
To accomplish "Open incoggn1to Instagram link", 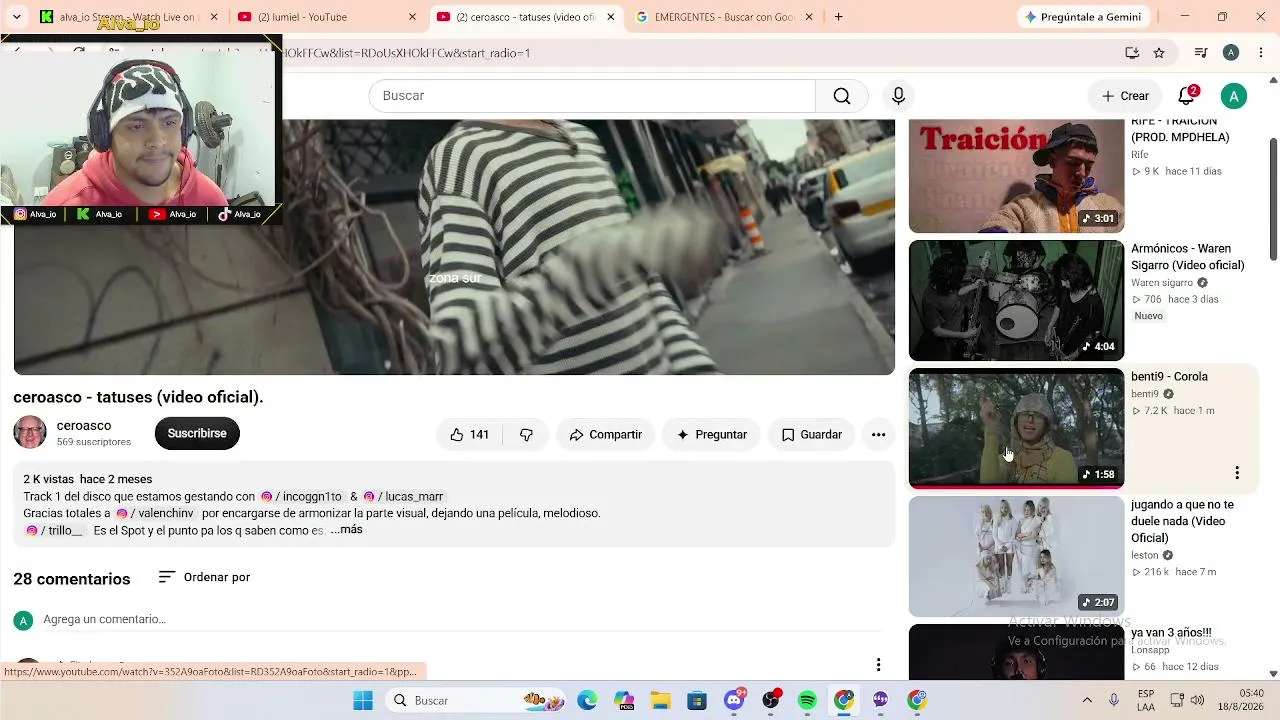I will [x=301, y=497].
